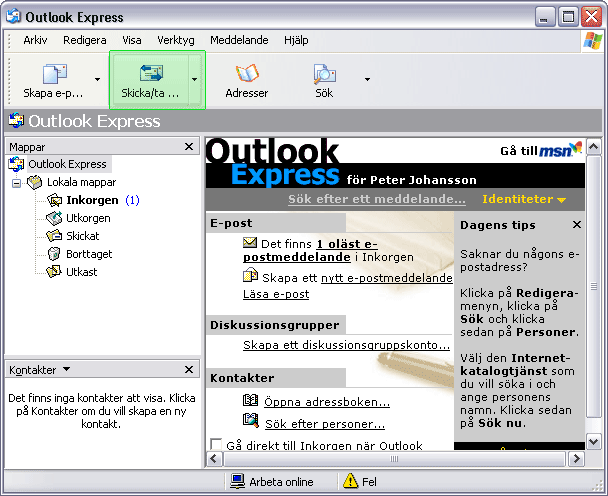This screenshot has height=496, width=608.
Task: Click the Skicka/ta emot toolbar icon
Action: click(x=150, y=73)
